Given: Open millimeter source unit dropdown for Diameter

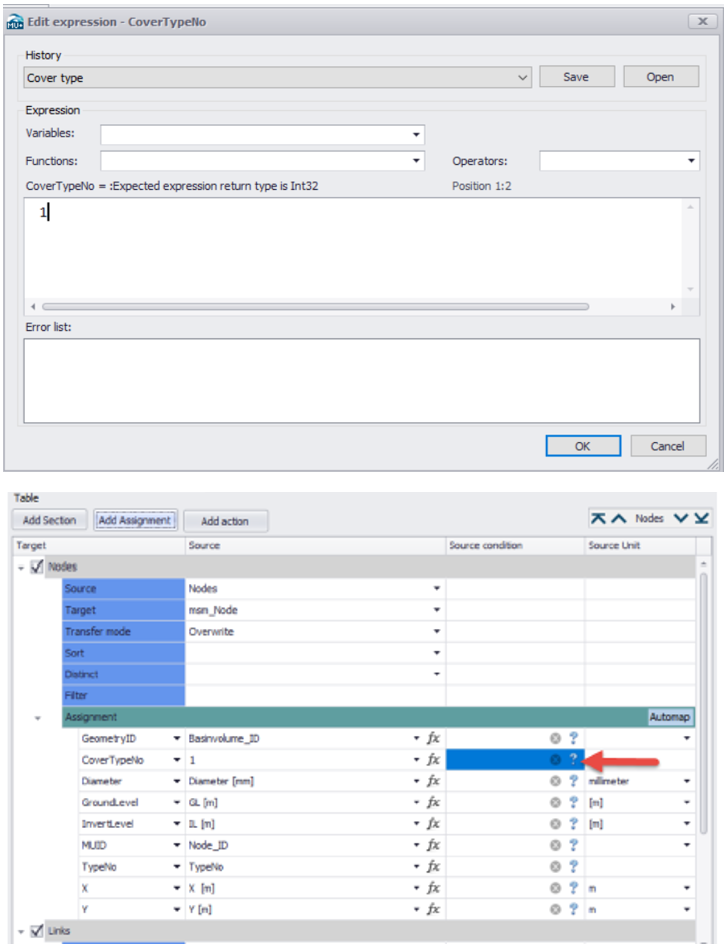Looking at the screenshot, I should (x=687, y=781).
